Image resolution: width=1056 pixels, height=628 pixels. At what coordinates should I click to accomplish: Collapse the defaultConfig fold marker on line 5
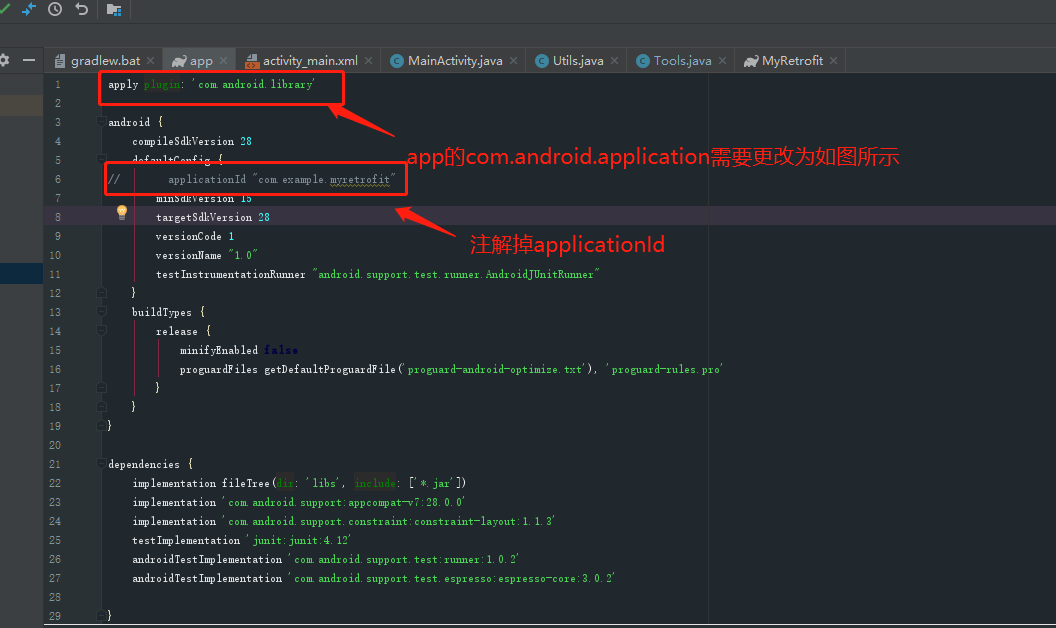coord(101,159)
